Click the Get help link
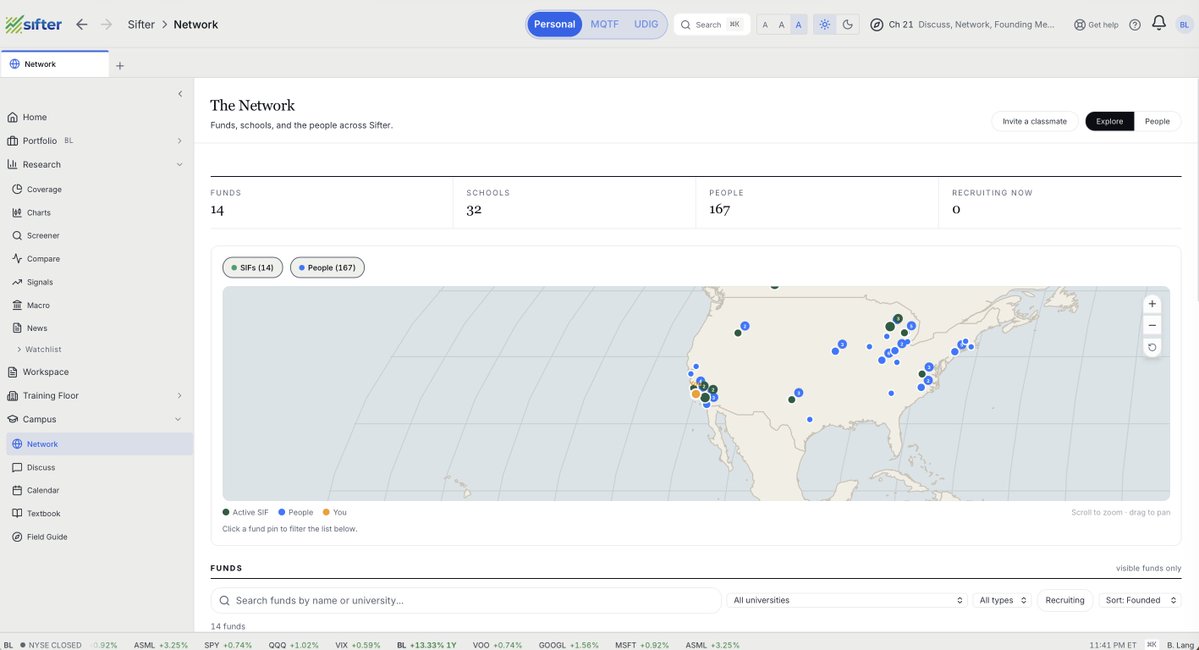Image resolution: width=1199 pixels, height=650 pixels. coord(1096,24)
